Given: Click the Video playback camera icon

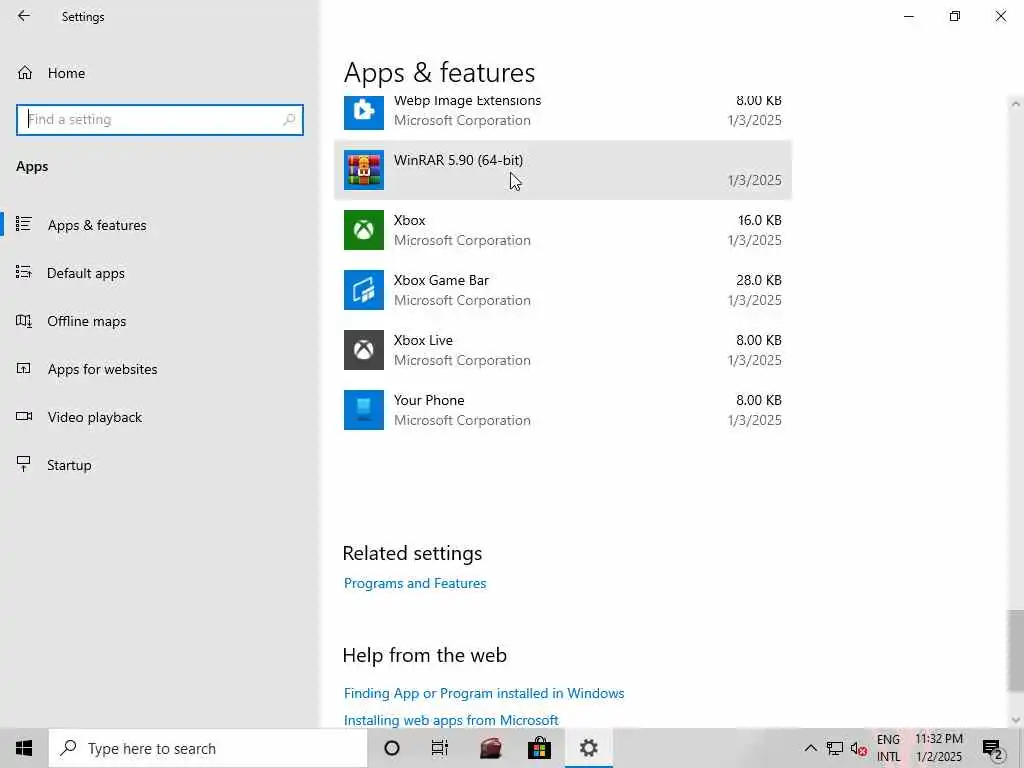Looking at the screenshot, I should click(24, 416).
